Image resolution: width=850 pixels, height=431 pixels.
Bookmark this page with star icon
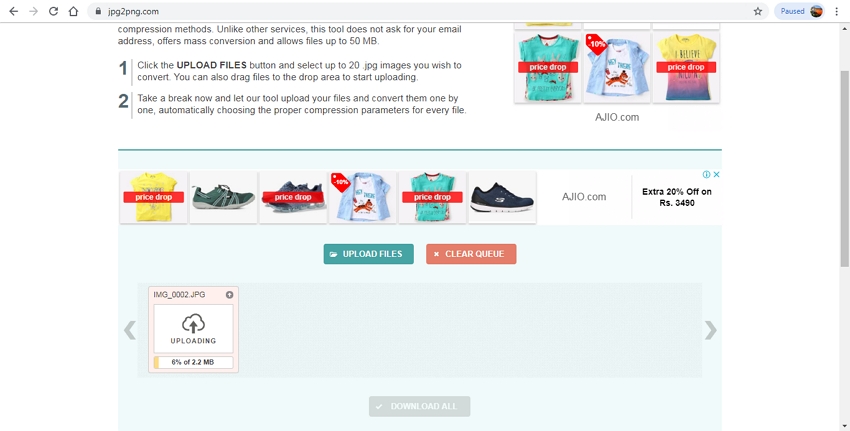(x=758, y=11)
